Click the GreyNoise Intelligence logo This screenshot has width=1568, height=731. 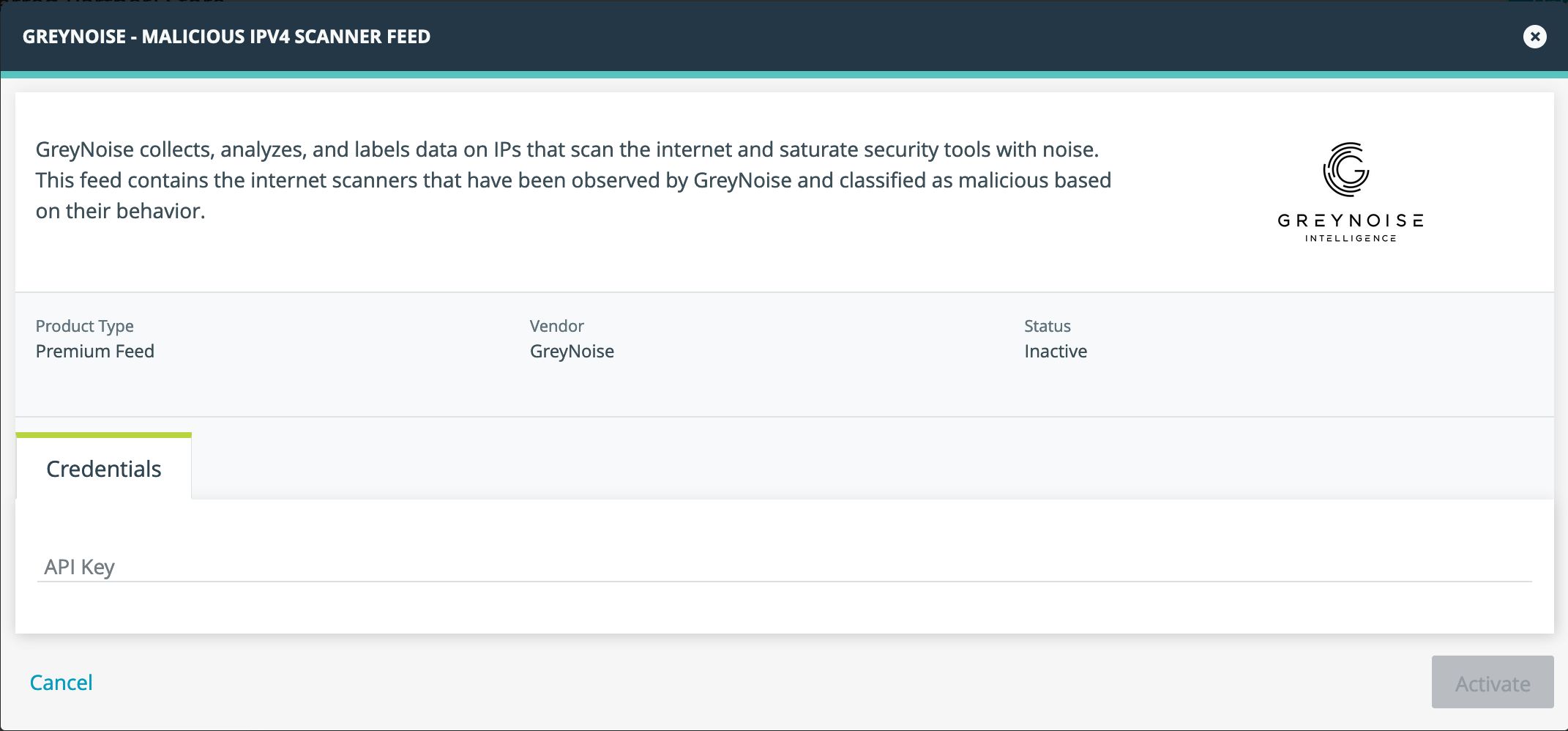point(1351,192)
